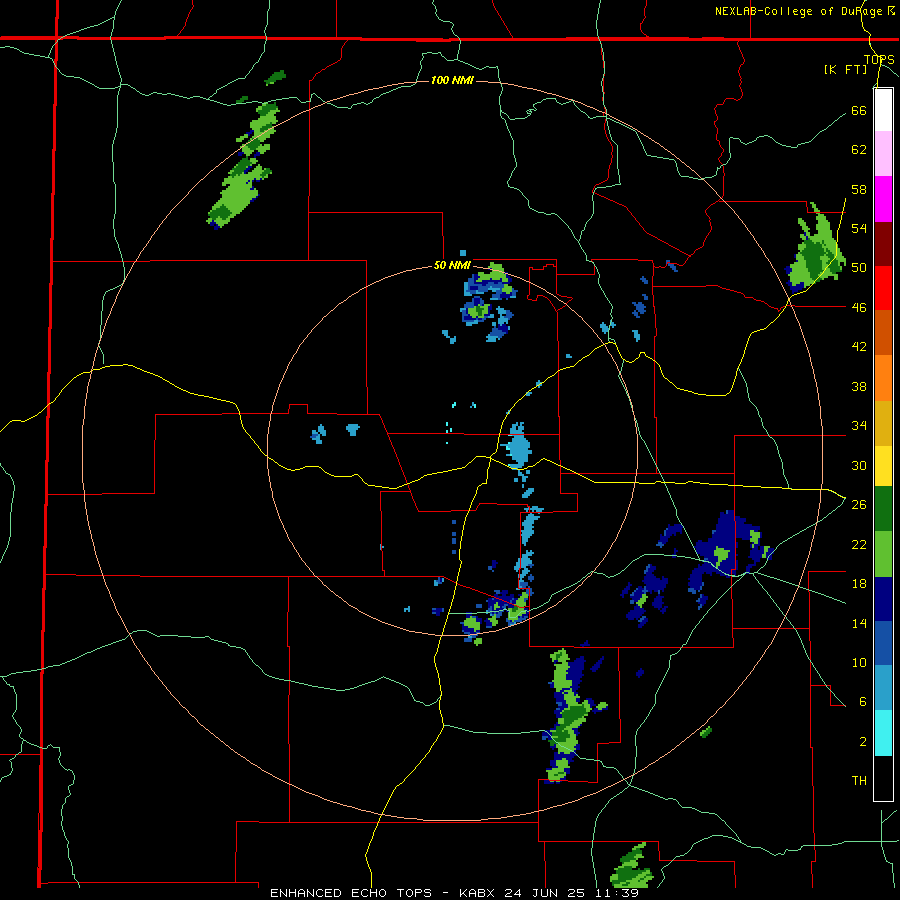Click the legend value "14"

[x=859, y=623]
